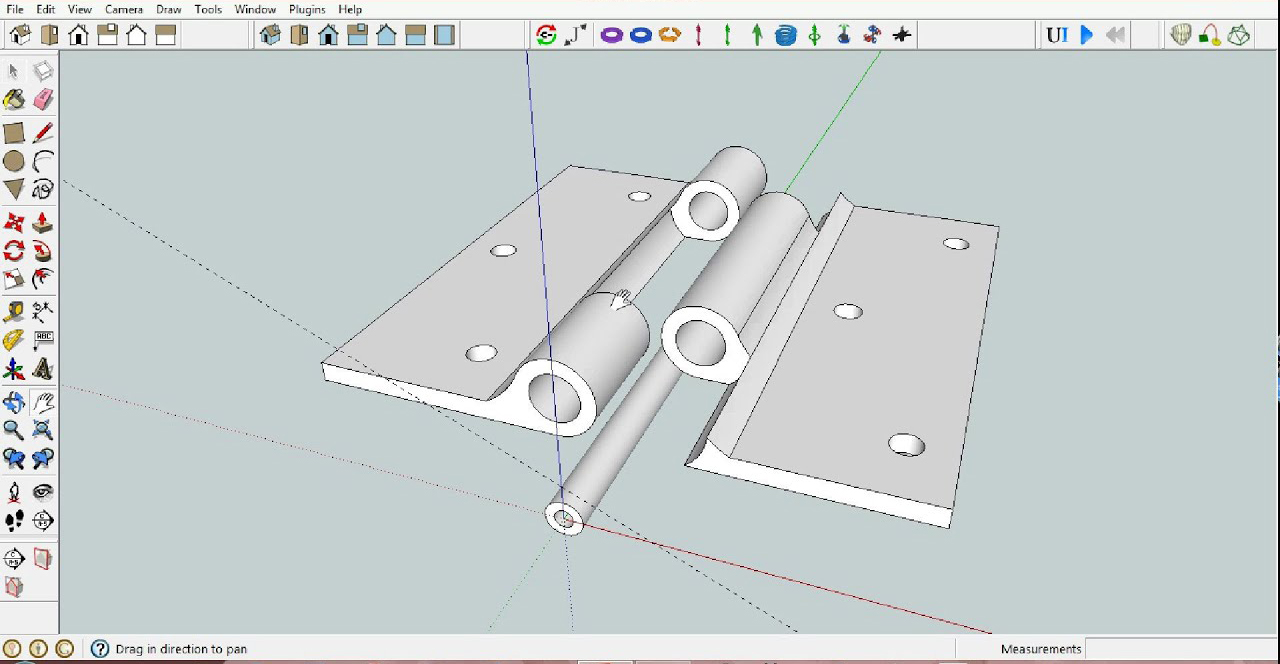Select the Rotate tool

[x=13, y=251]
